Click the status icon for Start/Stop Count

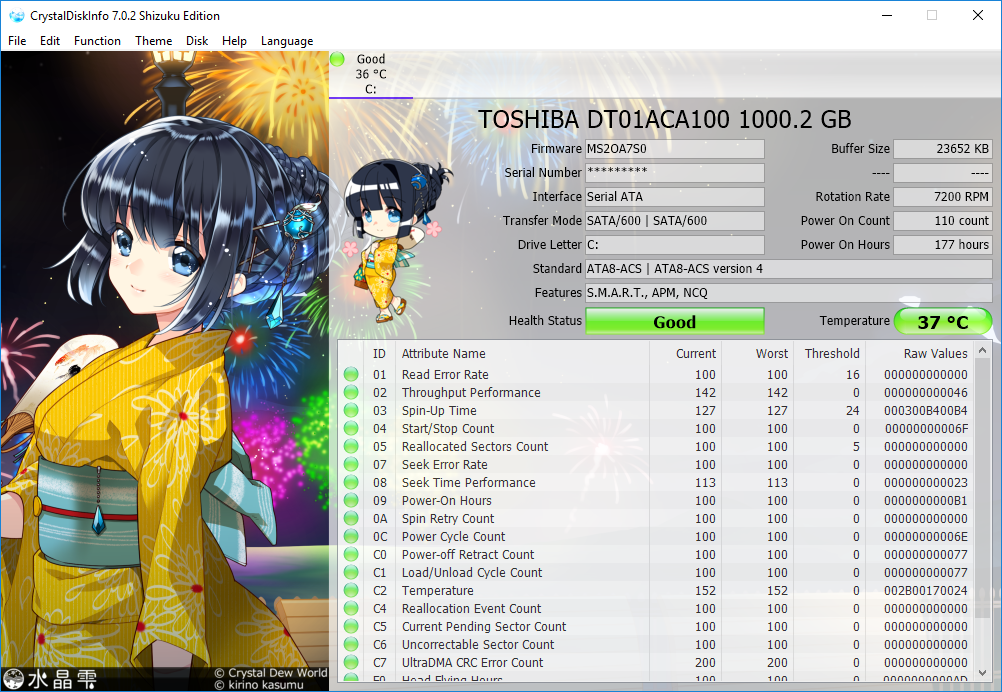(351, 428)
